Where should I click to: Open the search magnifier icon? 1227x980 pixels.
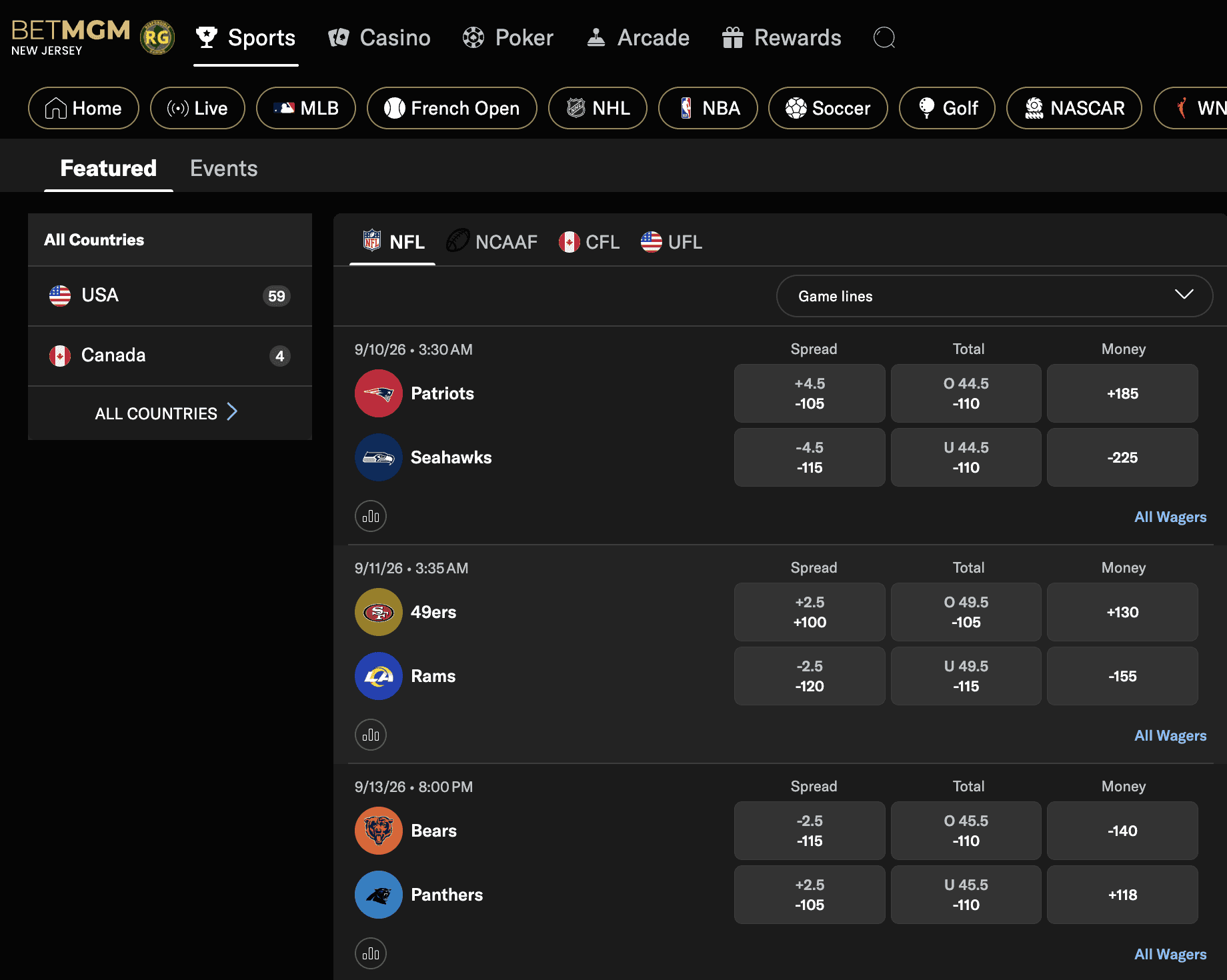pyautogui.click(x=884, y=37)
